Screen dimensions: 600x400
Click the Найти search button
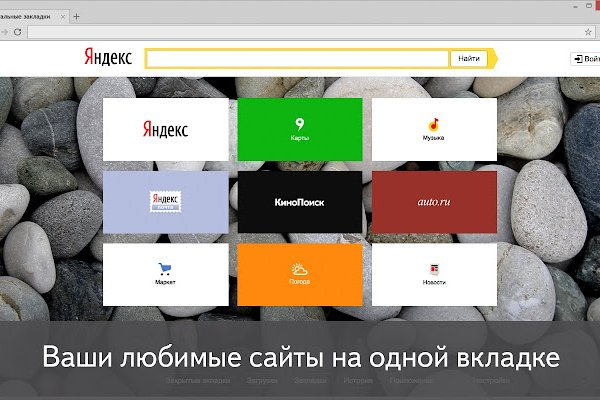coord(469,59)
